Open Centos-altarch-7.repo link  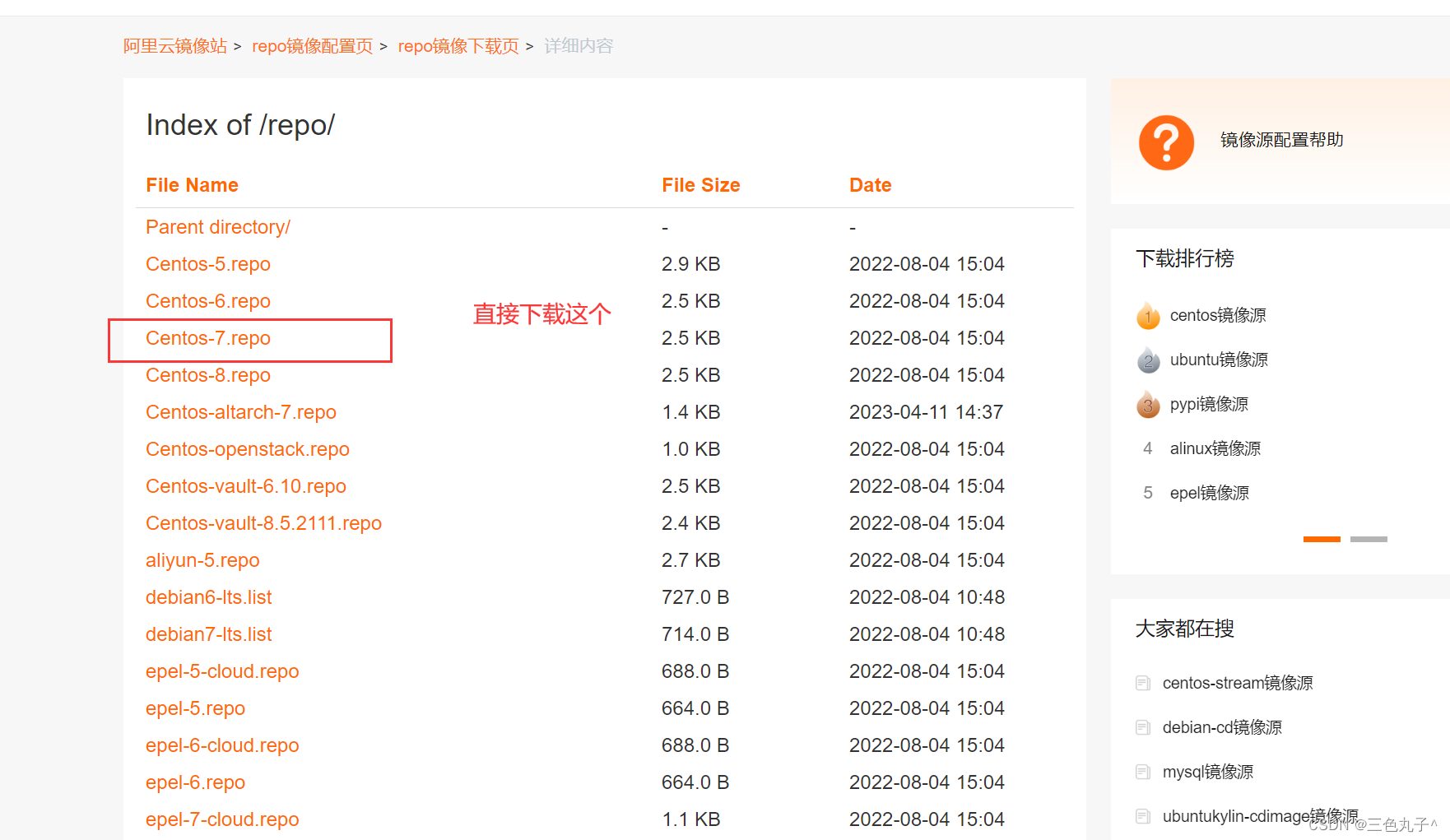241,412
